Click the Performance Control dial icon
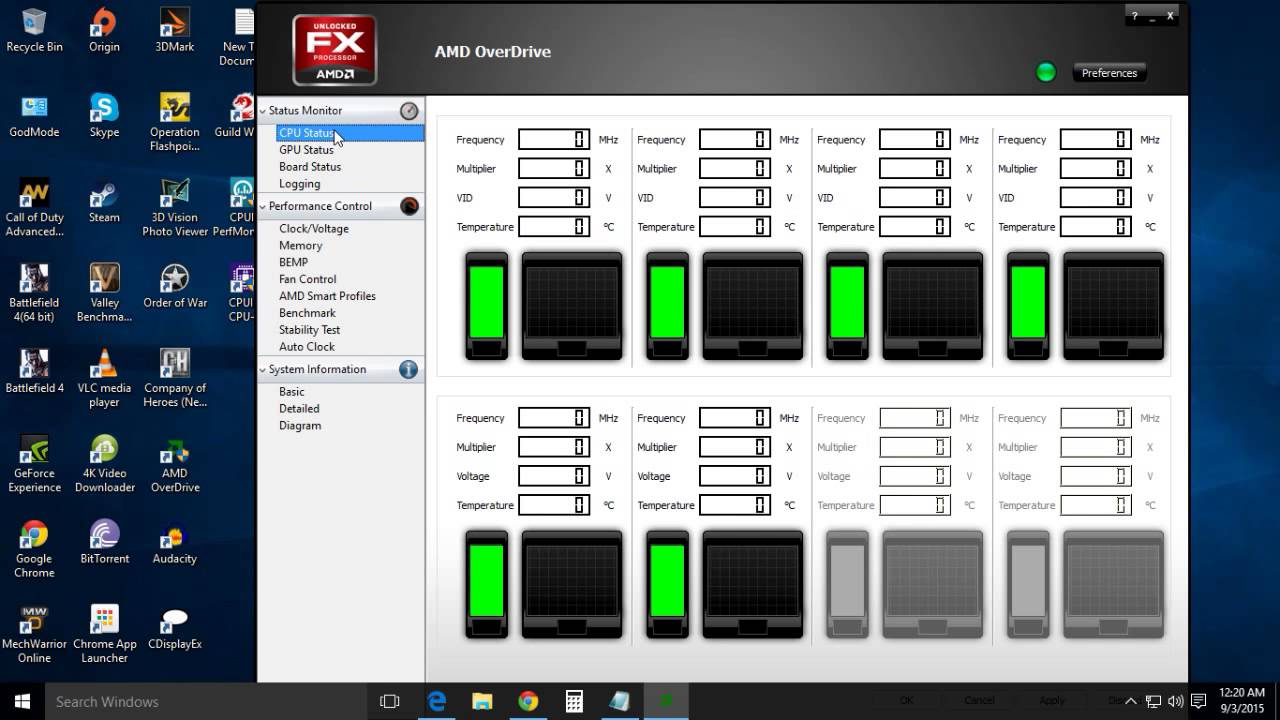 (x=409, y=206)
